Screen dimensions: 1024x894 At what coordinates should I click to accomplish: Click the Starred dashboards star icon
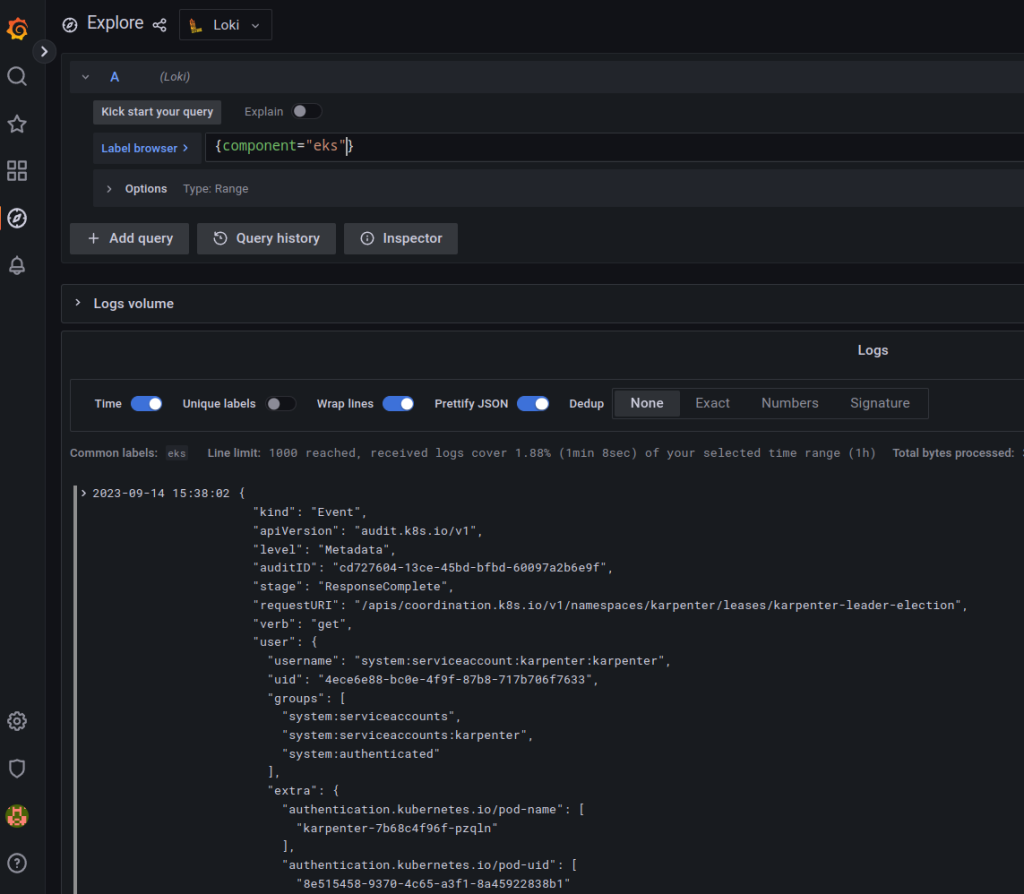[16, 123]
